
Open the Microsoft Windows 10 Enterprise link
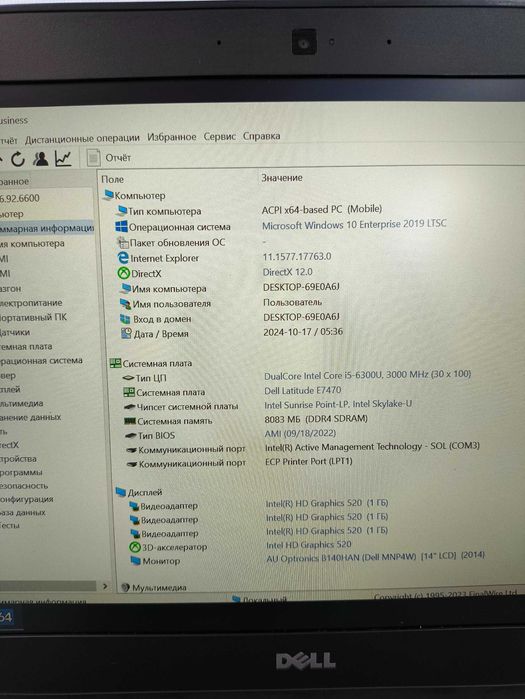click(x=354, y=224)
